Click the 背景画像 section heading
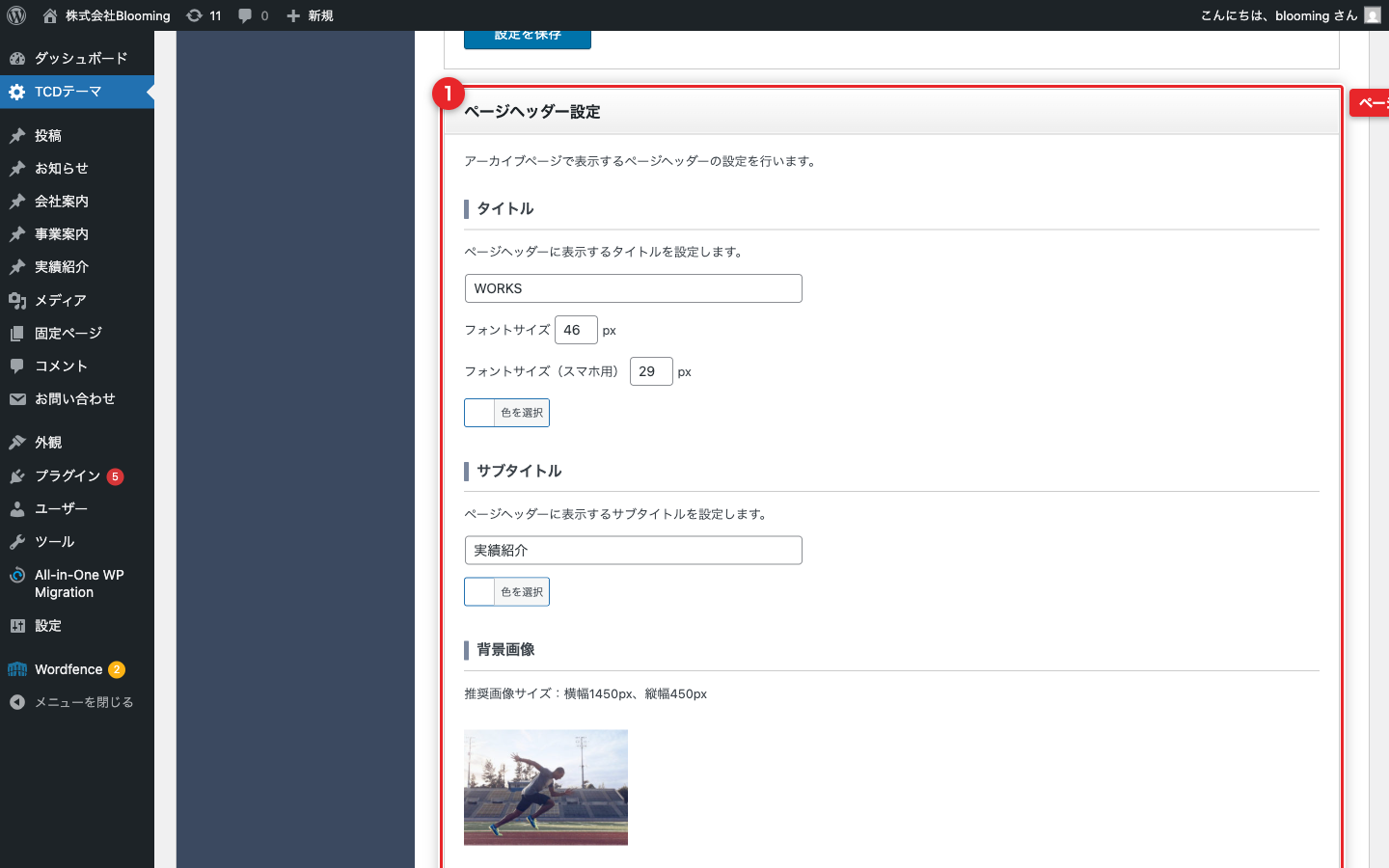 505,650
